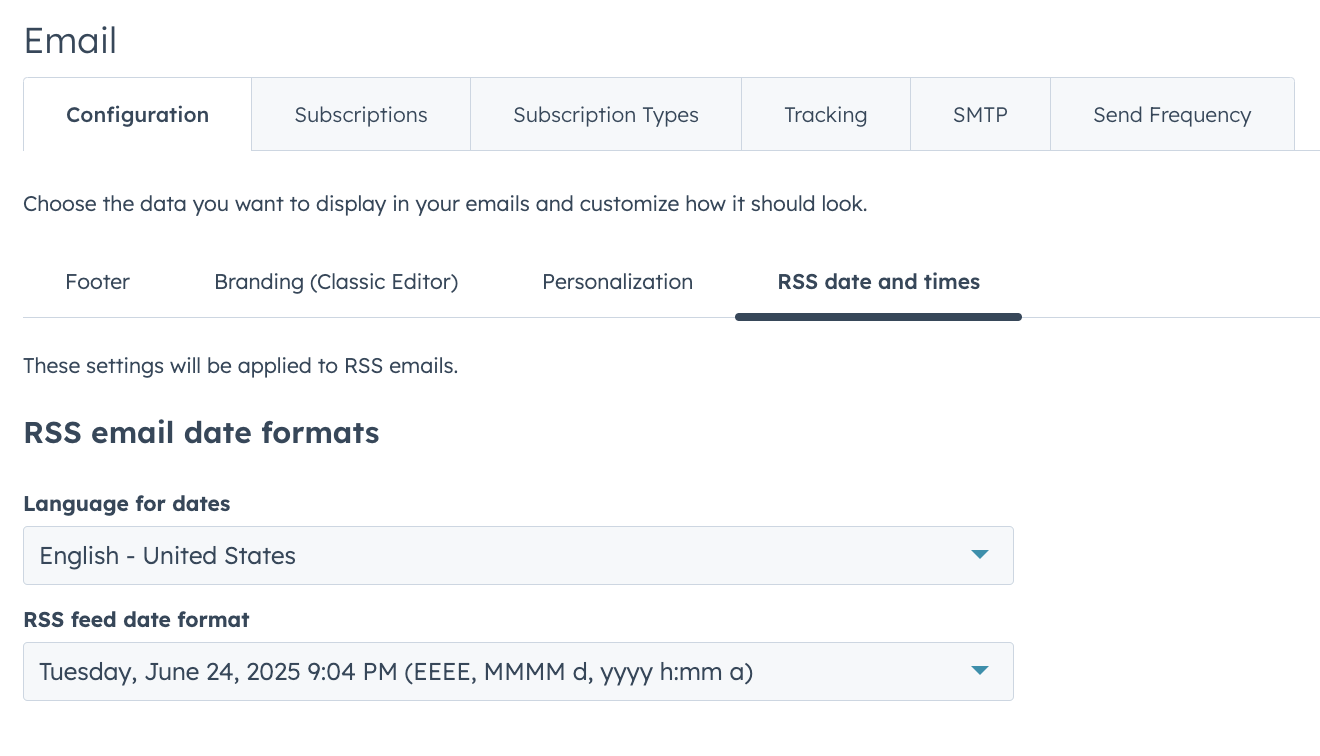Return to the Configuration tab
This screenshot has width=1320, height=756.
(137, 114)
